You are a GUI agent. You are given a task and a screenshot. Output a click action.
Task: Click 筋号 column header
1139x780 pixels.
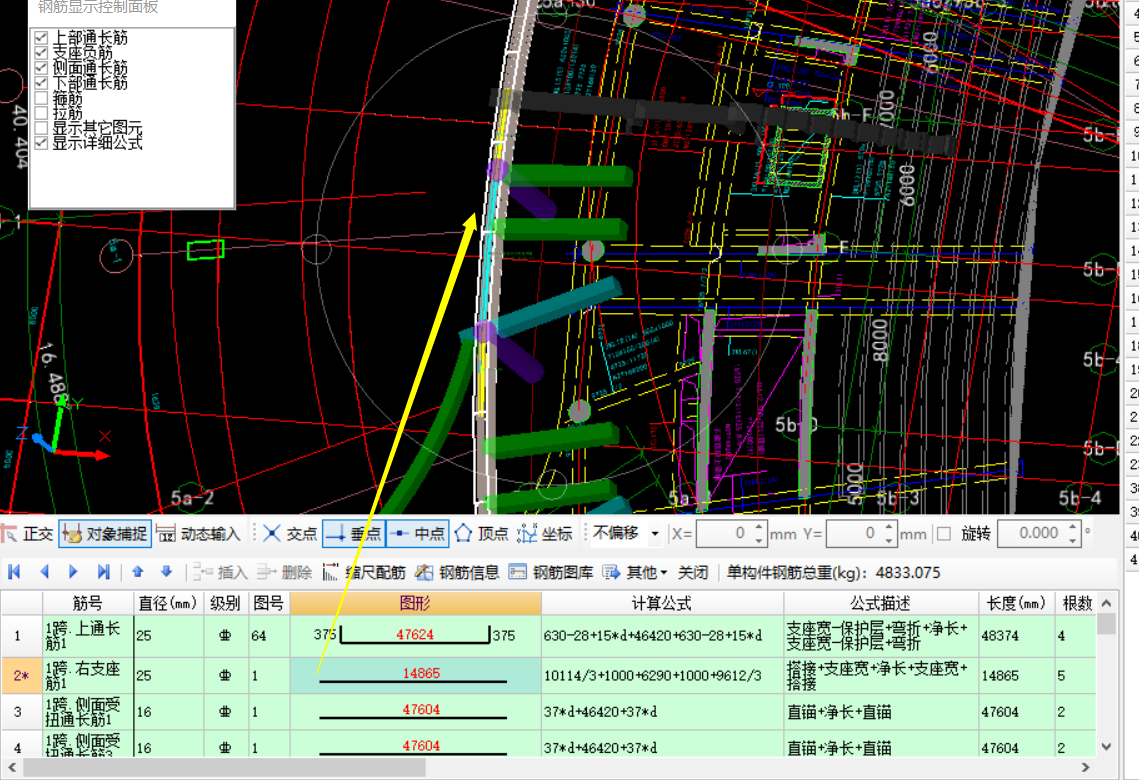point(88,603)
